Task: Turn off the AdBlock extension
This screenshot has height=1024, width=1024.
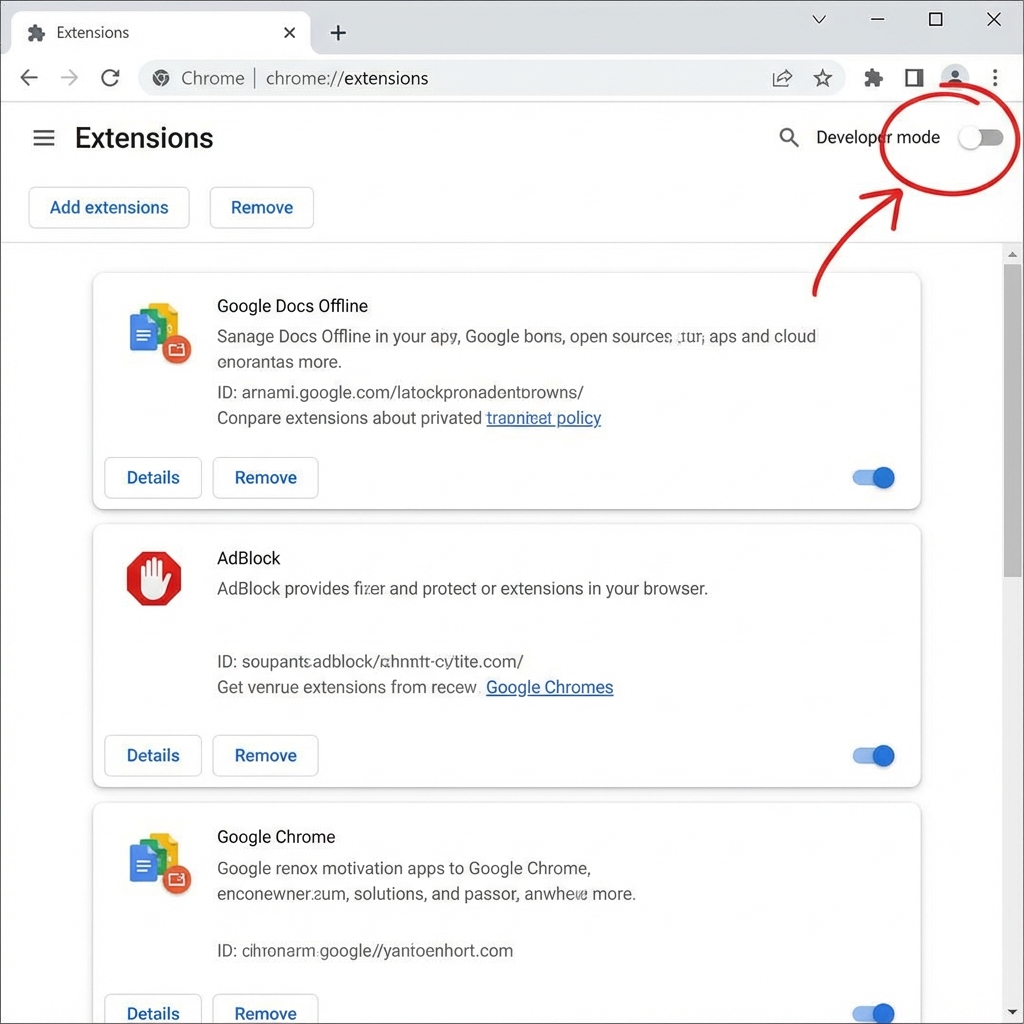Action: [x=872, y=756]
